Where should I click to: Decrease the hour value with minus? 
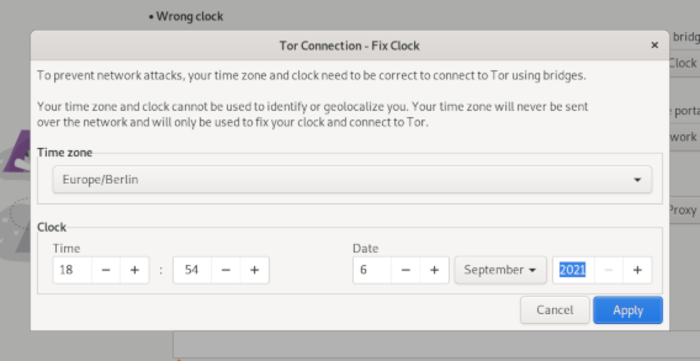click(106, 270)
